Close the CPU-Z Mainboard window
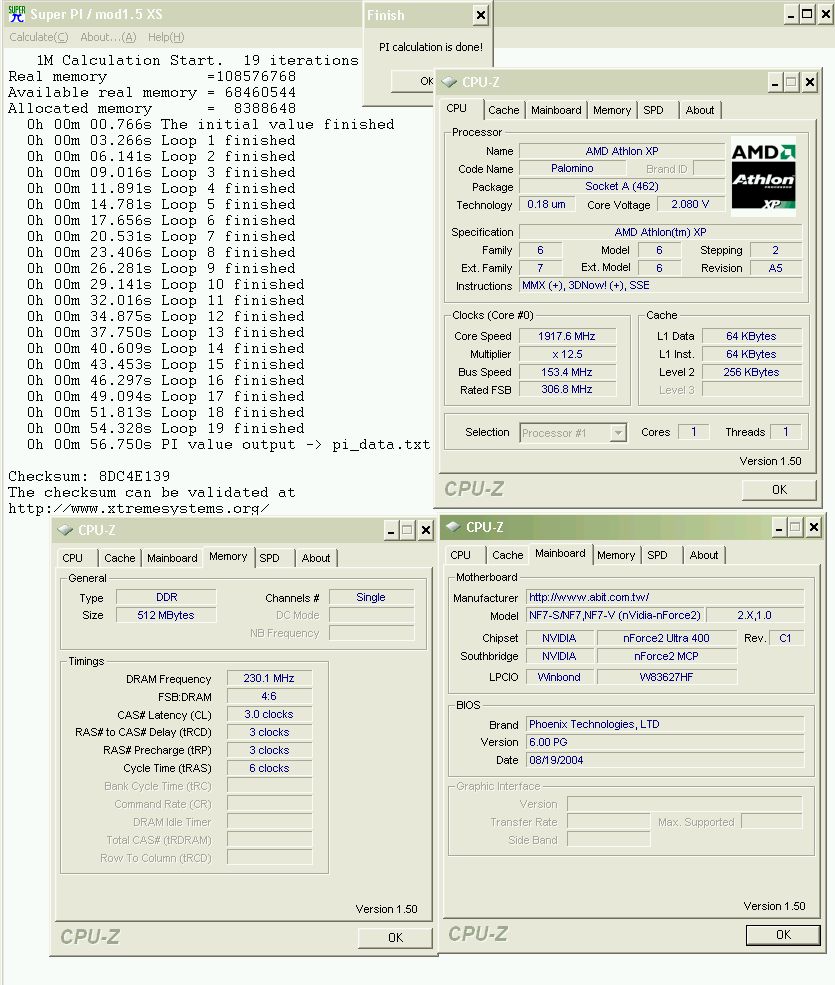This screenshot has height=985, width=835. [814, 527]
